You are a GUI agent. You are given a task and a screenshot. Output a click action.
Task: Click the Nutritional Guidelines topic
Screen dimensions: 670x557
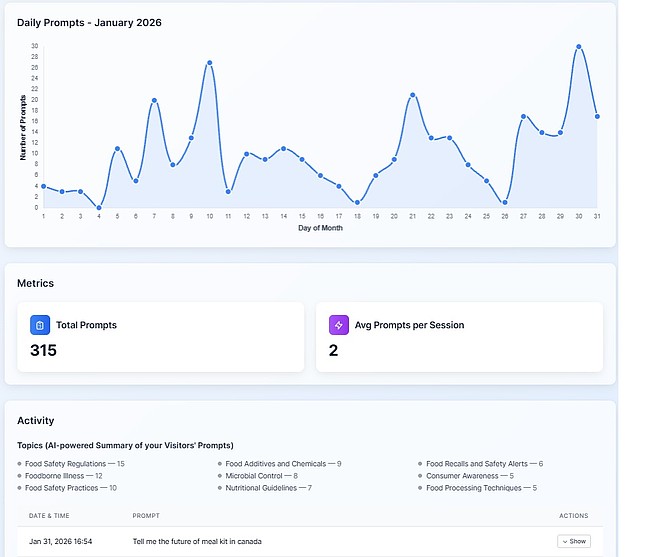pyautogui.click(x=268, y=488)
